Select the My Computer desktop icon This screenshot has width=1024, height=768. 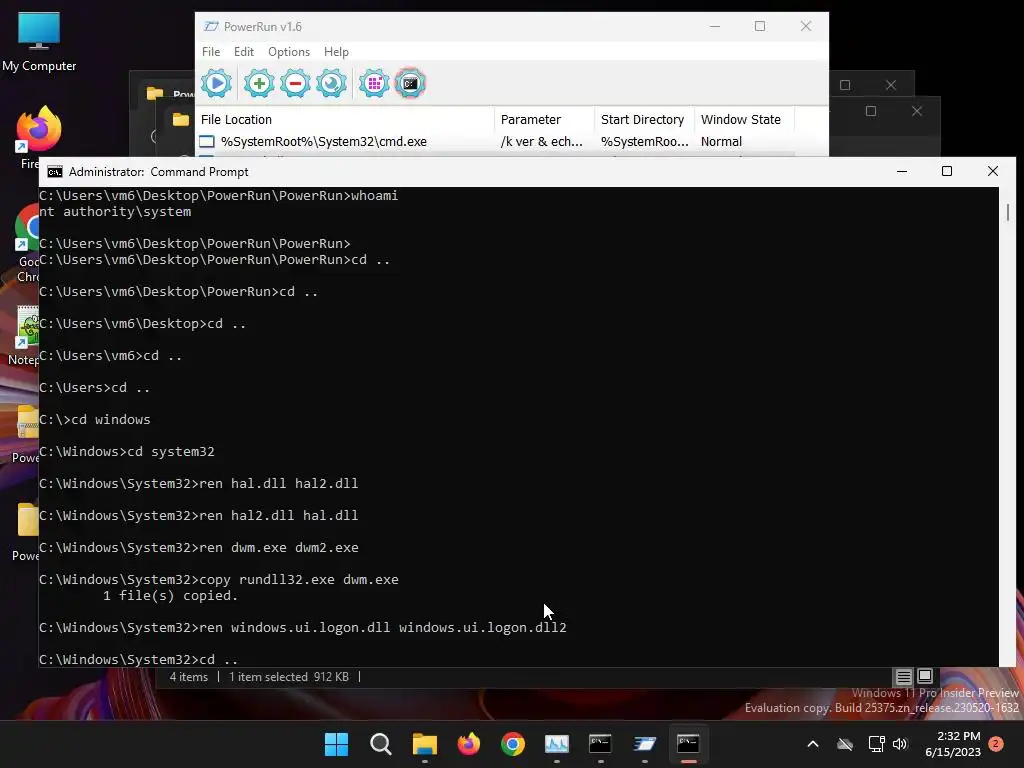click(x=39, y=42)
